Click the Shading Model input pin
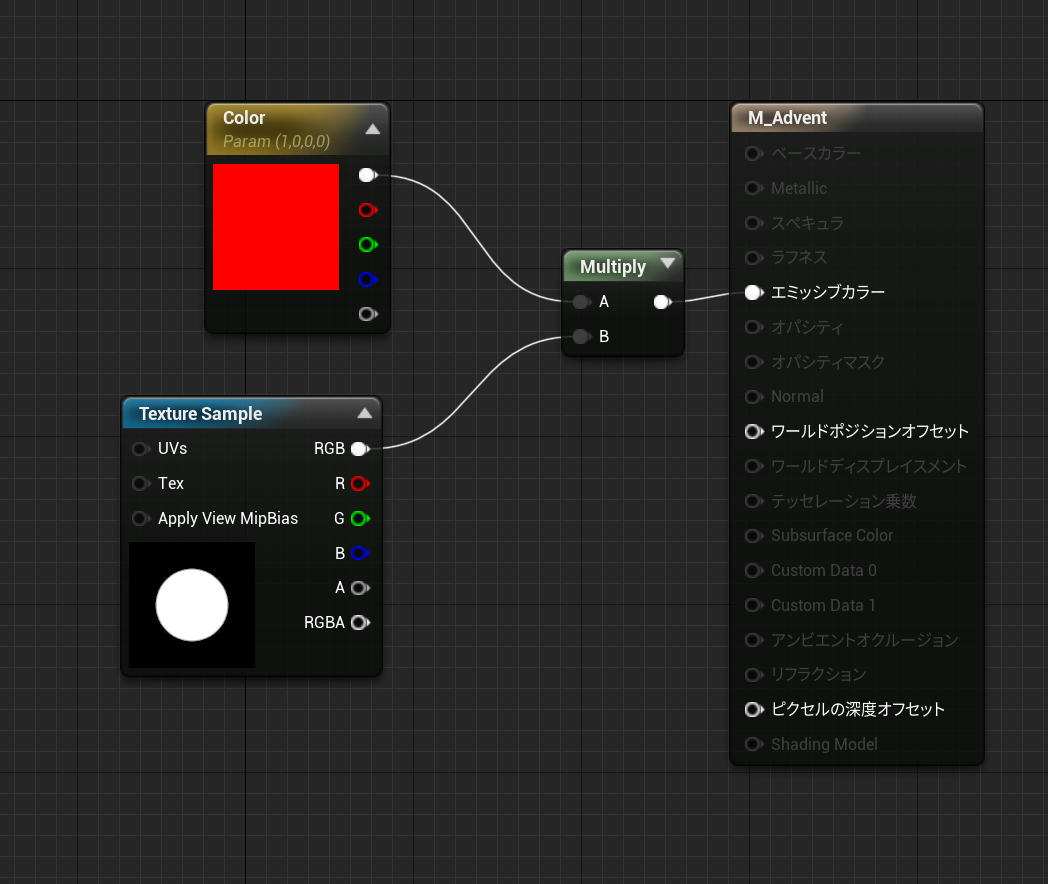The width and height of the screenshot is (1048, 884). [x=754, y=744]
